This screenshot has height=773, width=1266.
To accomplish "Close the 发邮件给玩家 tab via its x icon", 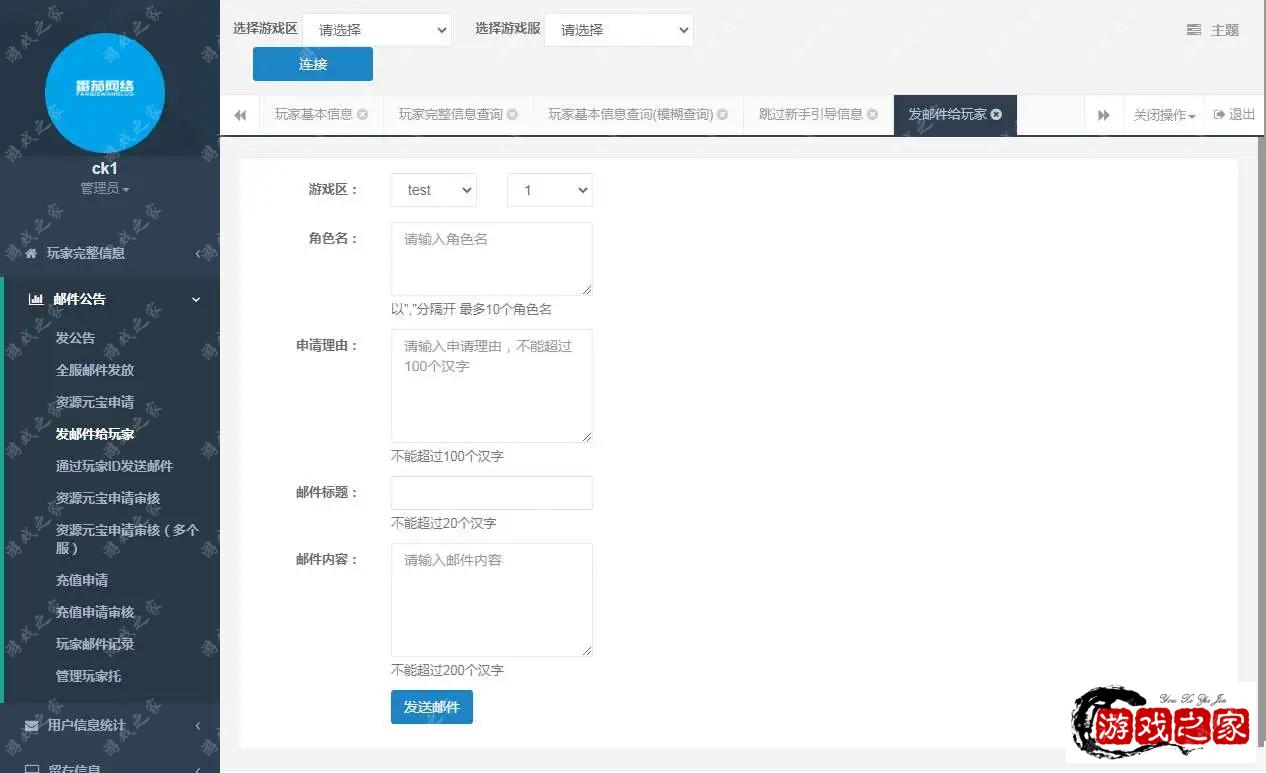I will pyautogui.click(x=996, y=114).
